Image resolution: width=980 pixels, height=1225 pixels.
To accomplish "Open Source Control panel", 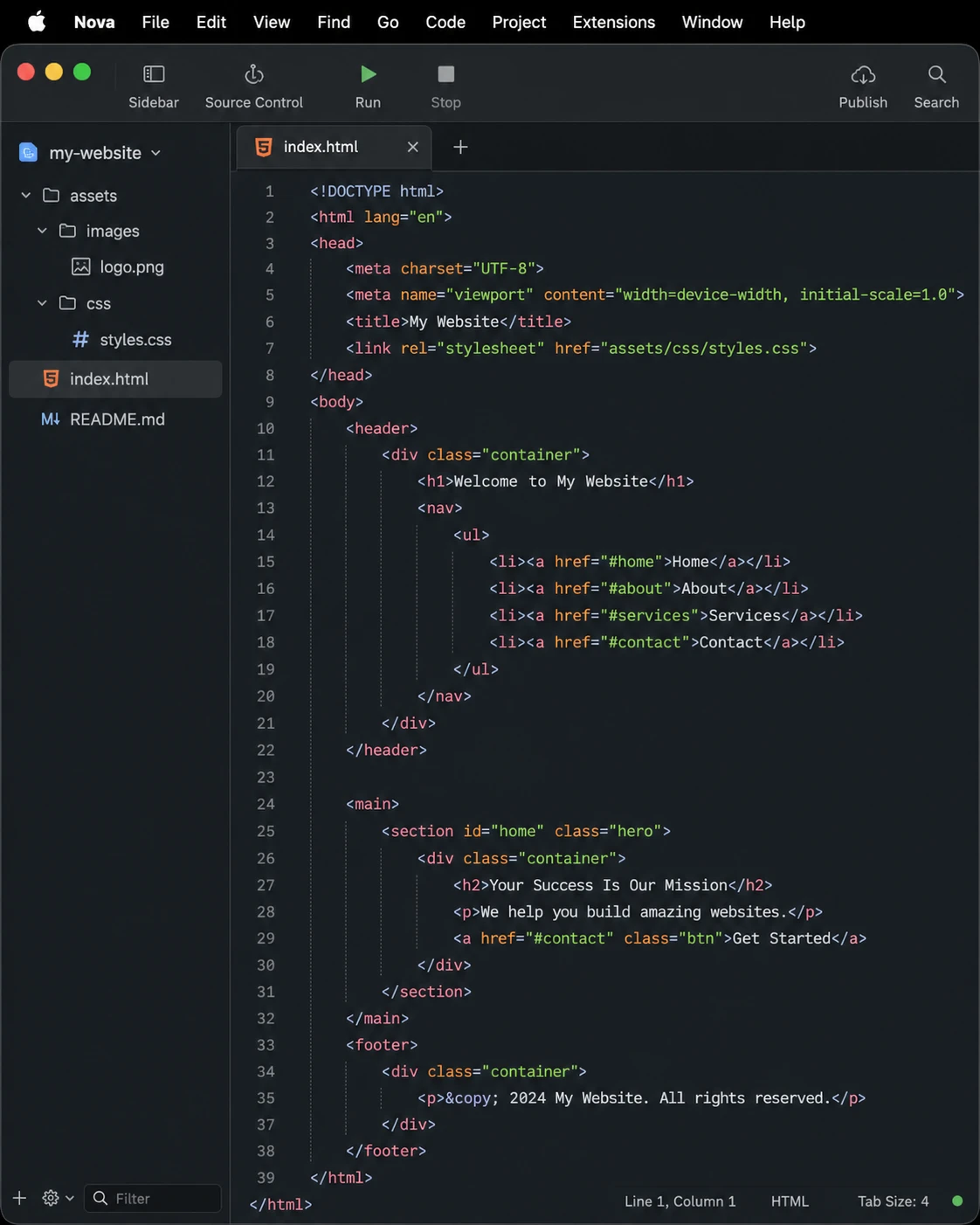I will [254, 75].
